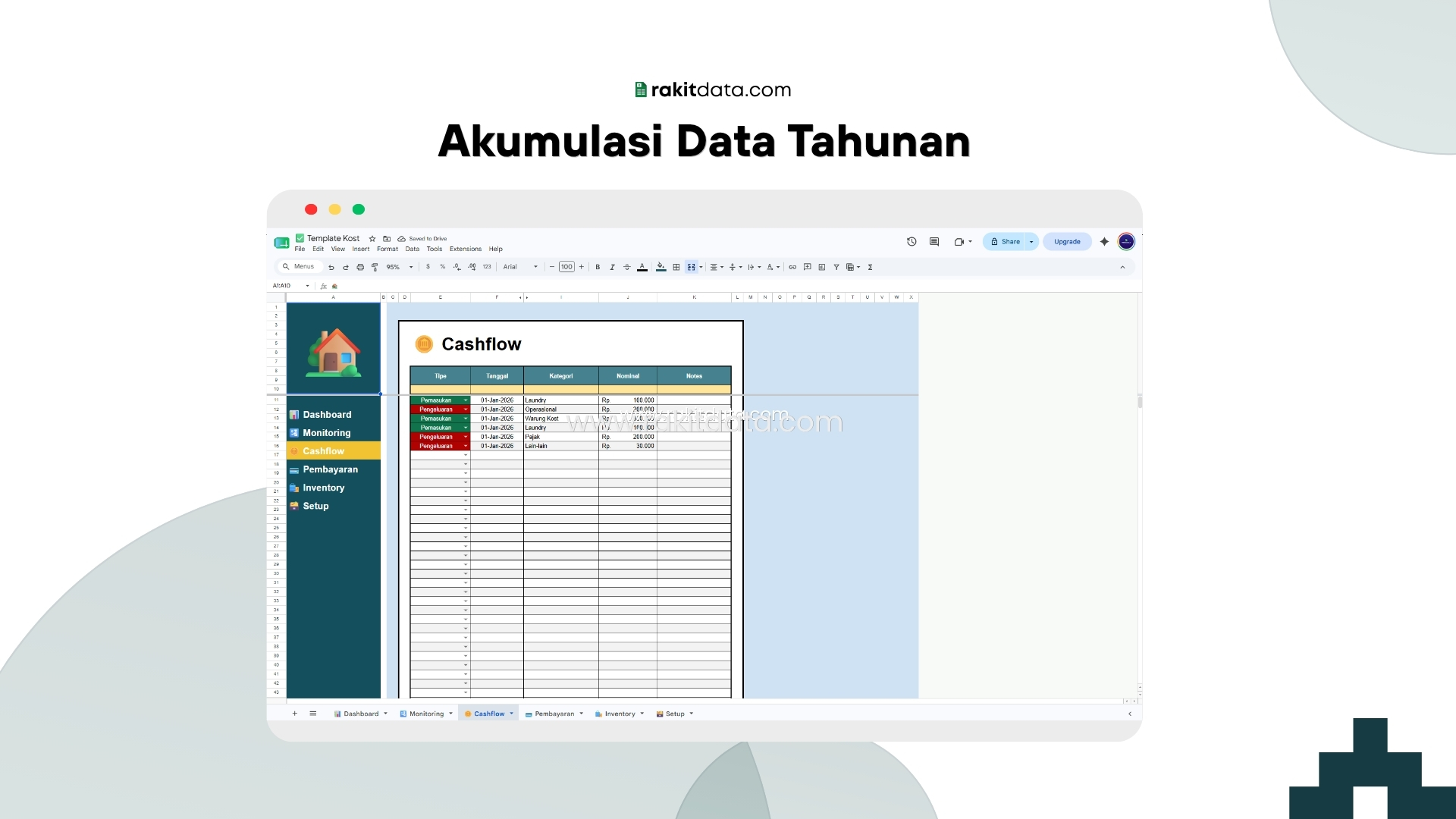Open table view options
This screenshot has height=819, width=1456.
coord(853,267)
